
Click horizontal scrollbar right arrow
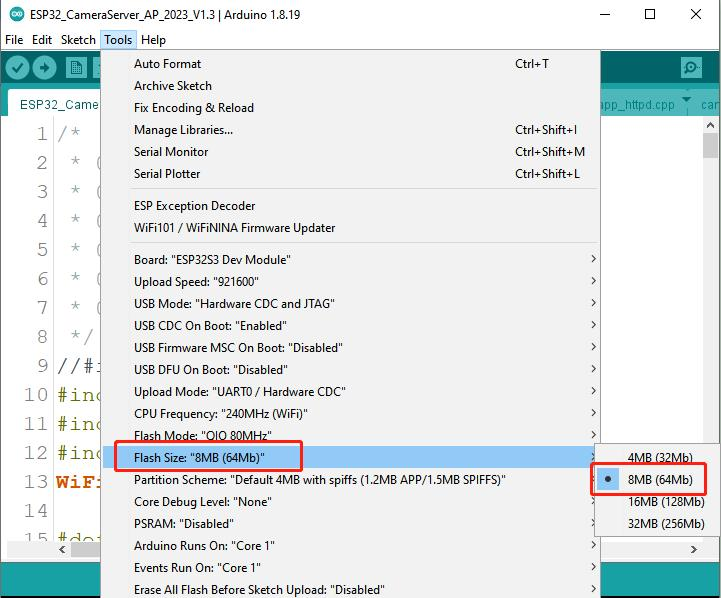694,549
